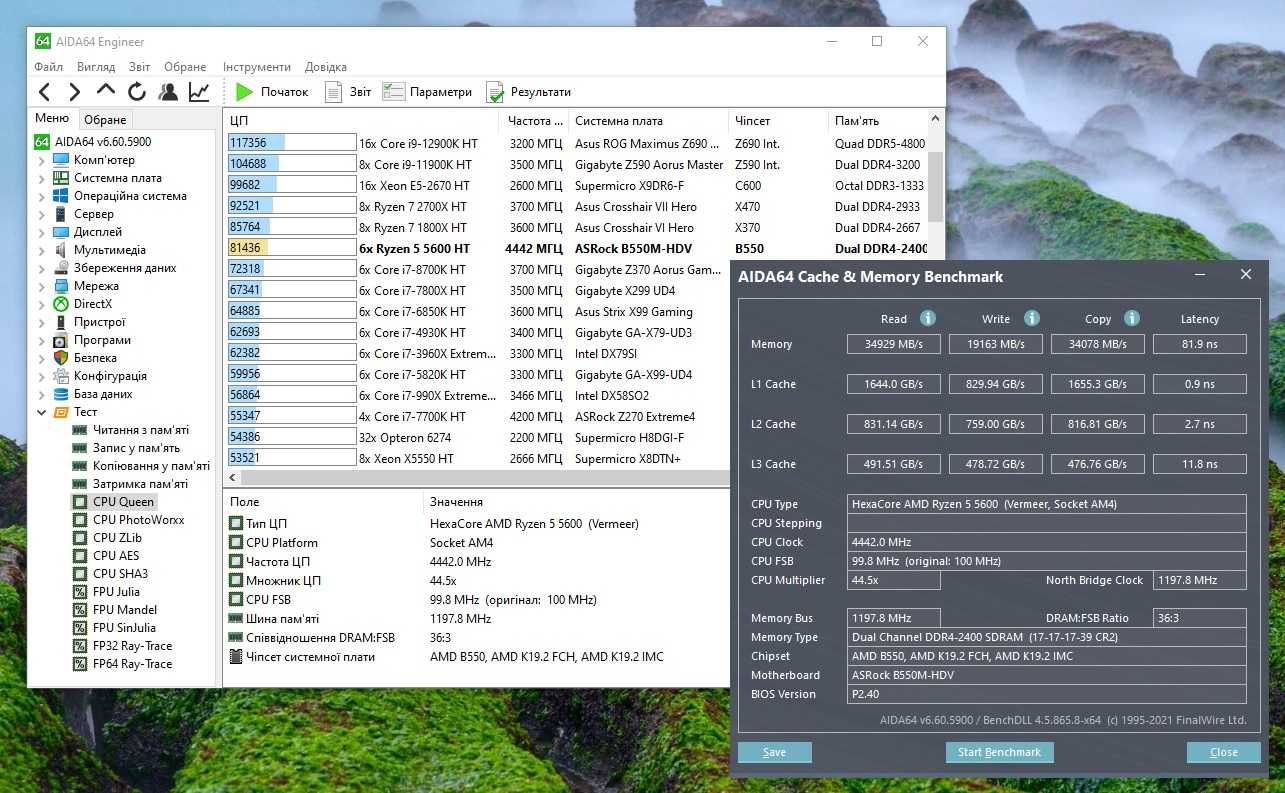Click the Refresh icon in toolbar
The width and height of the screenshot is (1285, 793).
click(x=136, y=92)
